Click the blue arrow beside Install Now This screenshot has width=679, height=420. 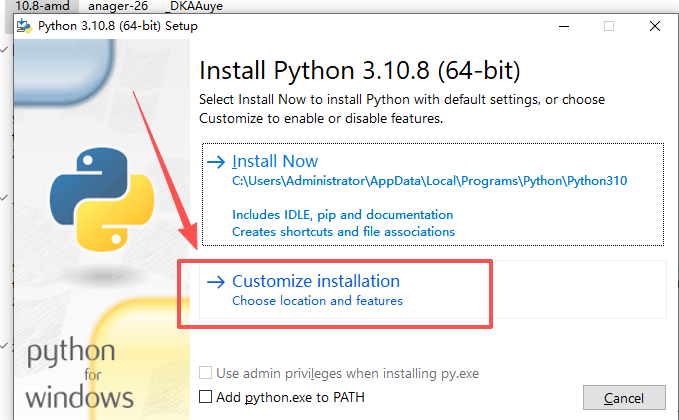[x=216, y=162]
